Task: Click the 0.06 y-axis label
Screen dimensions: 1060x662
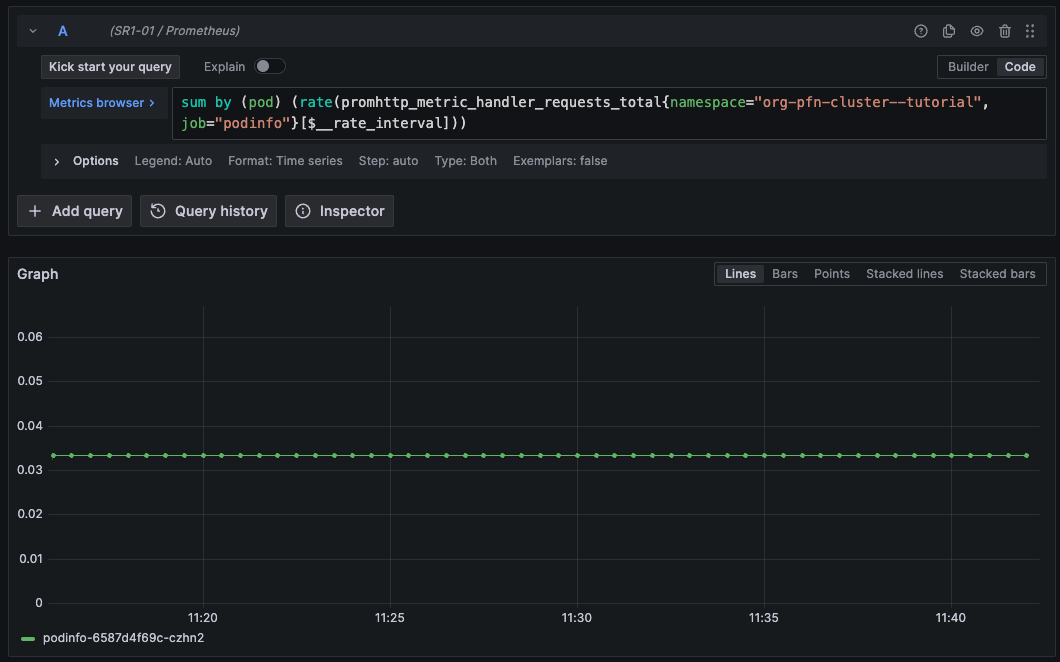Action: coord(30,337)
